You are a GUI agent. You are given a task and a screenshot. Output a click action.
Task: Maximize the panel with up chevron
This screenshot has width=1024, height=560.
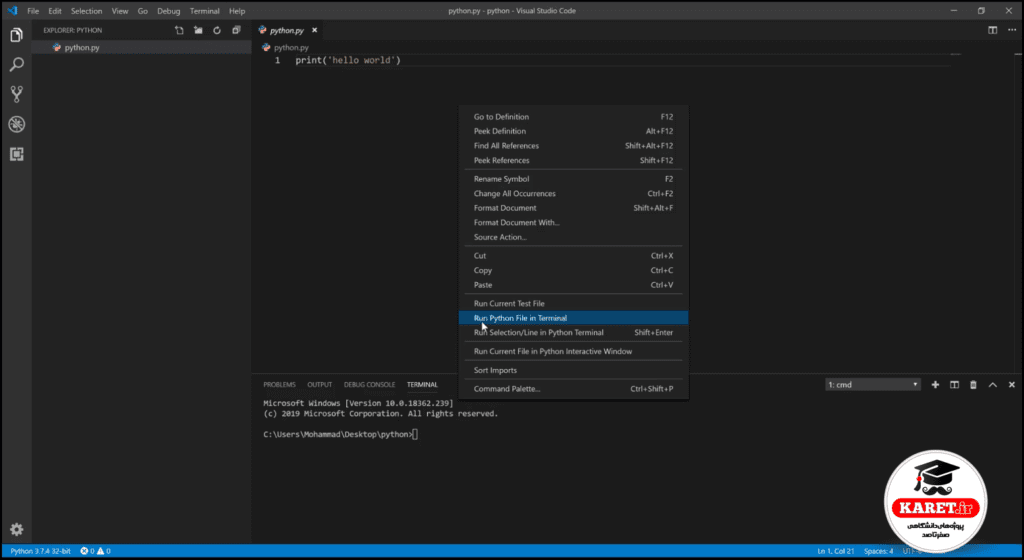click(993, 384)
